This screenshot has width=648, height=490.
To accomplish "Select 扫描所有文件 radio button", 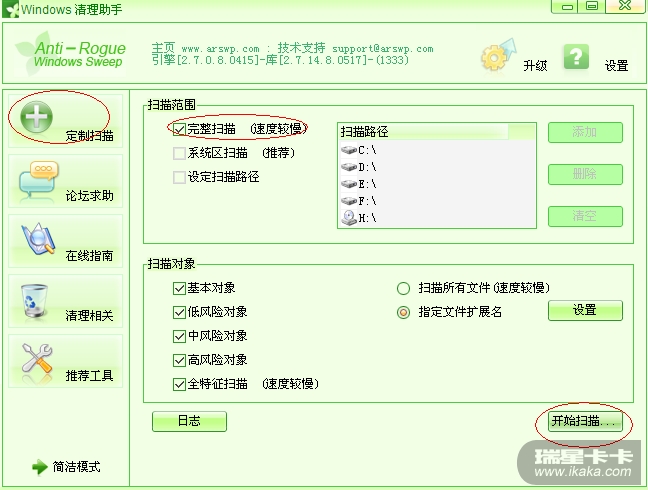I will tap(403, 288).
